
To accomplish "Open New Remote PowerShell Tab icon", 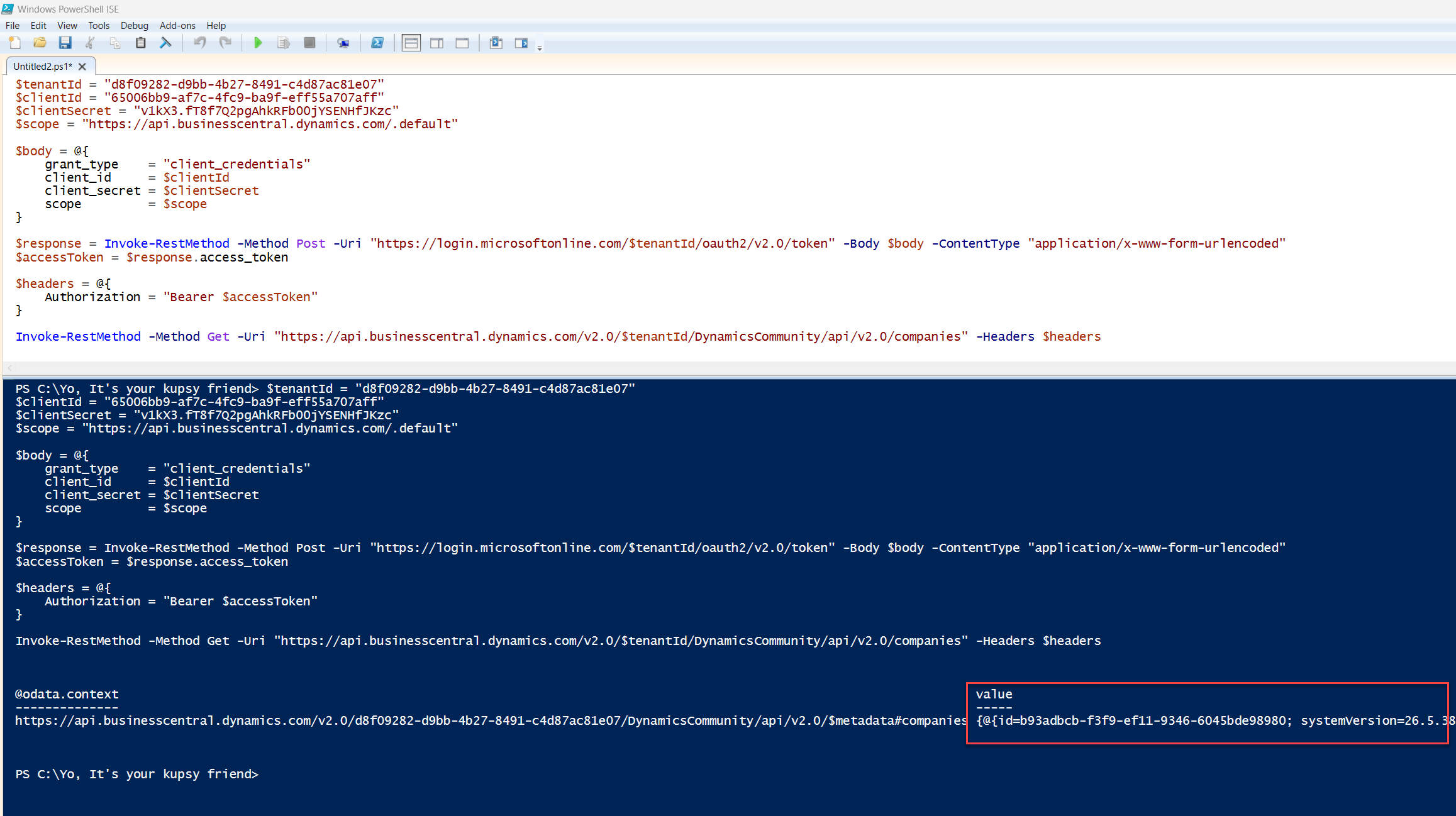I will tap(343, 43).
